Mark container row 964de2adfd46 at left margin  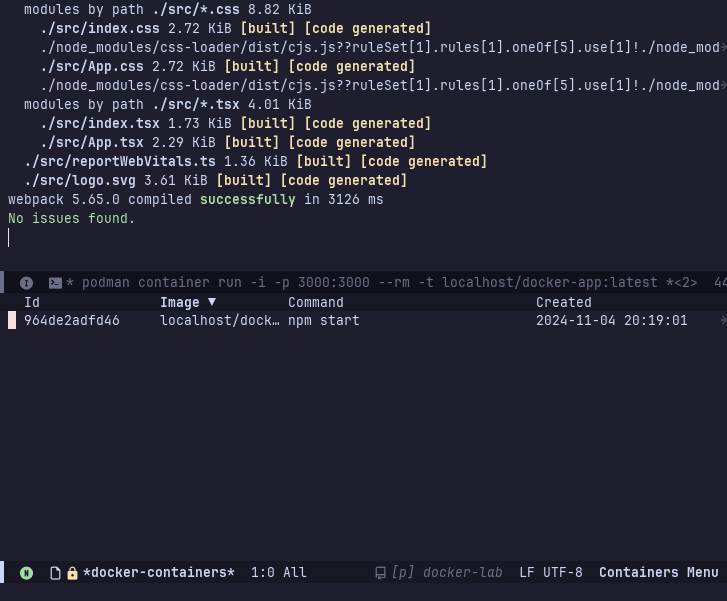(12, 321)
